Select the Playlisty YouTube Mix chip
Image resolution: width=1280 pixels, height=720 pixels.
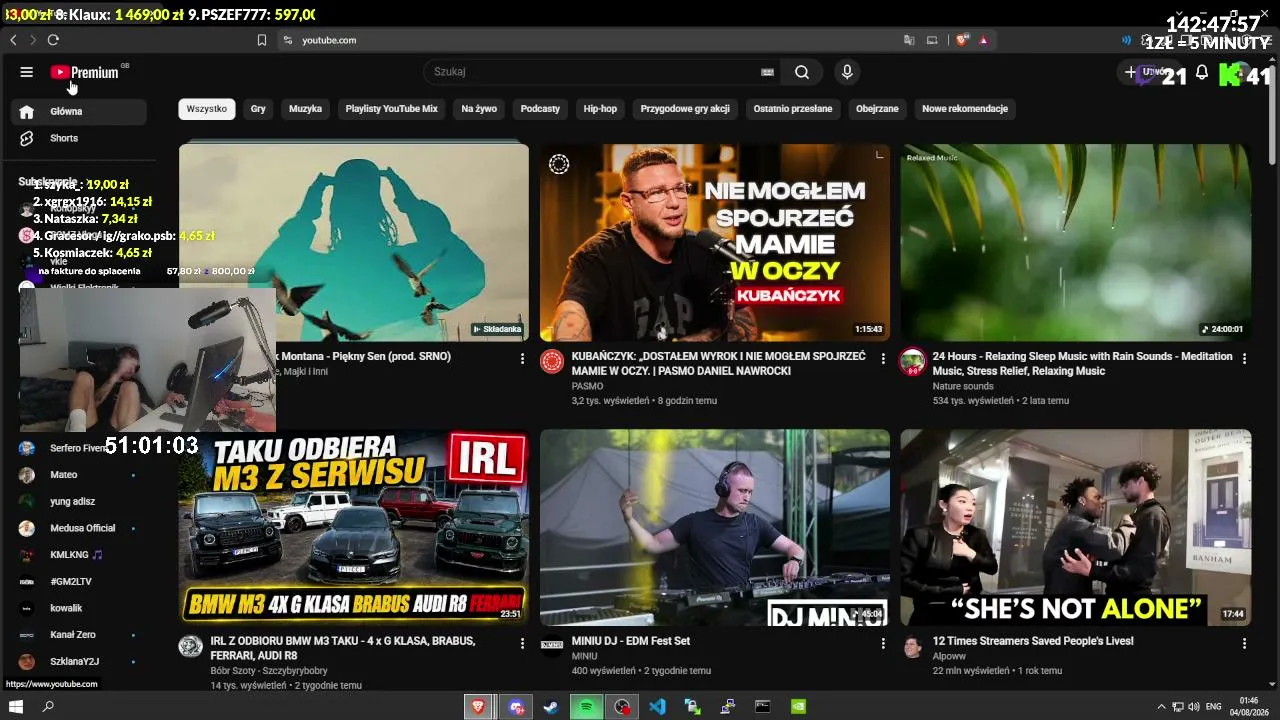pos(392,109)
